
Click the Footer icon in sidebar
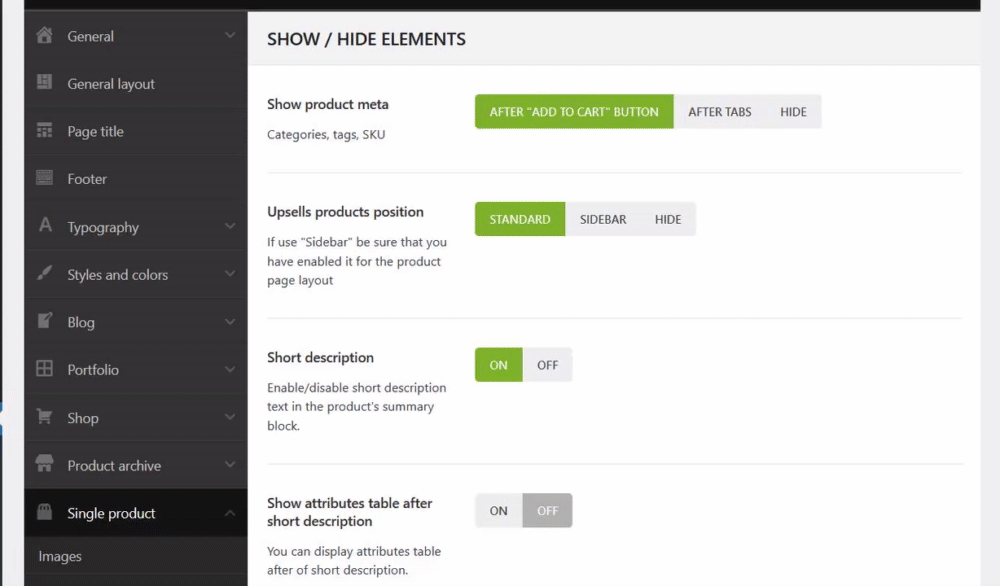45,178
